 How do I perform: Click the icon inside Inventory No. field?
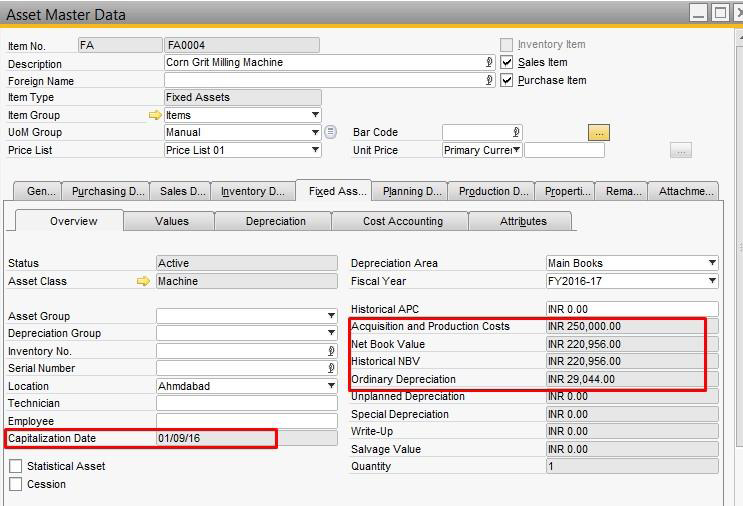pos(331,351)
